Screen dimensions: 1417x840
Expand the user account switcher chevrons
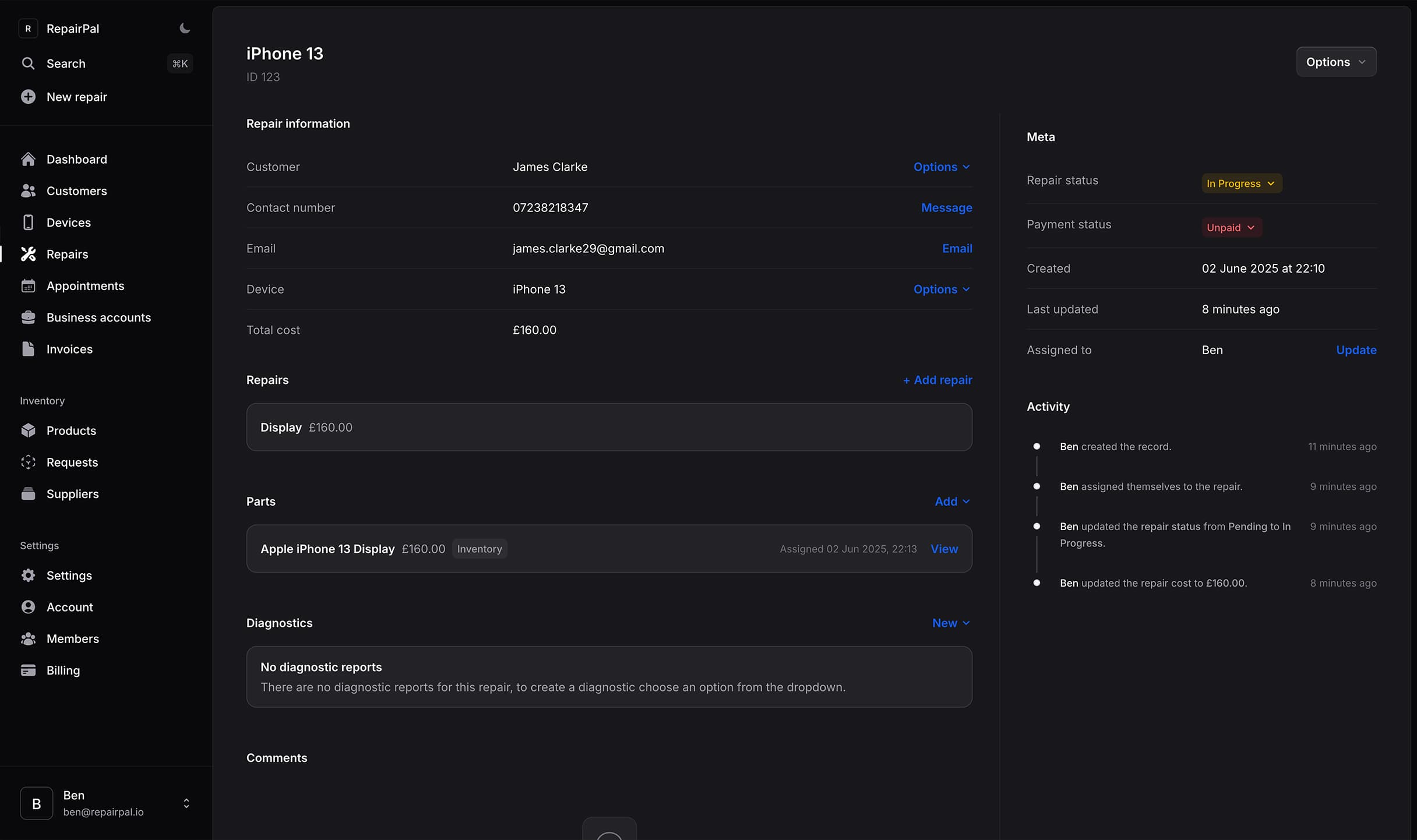click(186, 803)
